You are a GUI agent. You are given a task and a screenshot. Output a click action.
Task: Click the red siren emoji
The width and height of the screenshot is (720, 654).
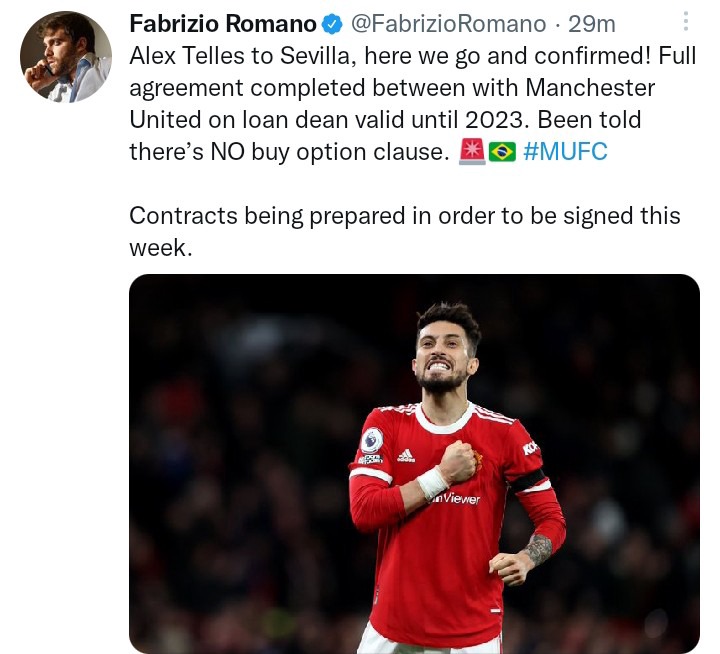pyautogui.click(x=472, y=151)
